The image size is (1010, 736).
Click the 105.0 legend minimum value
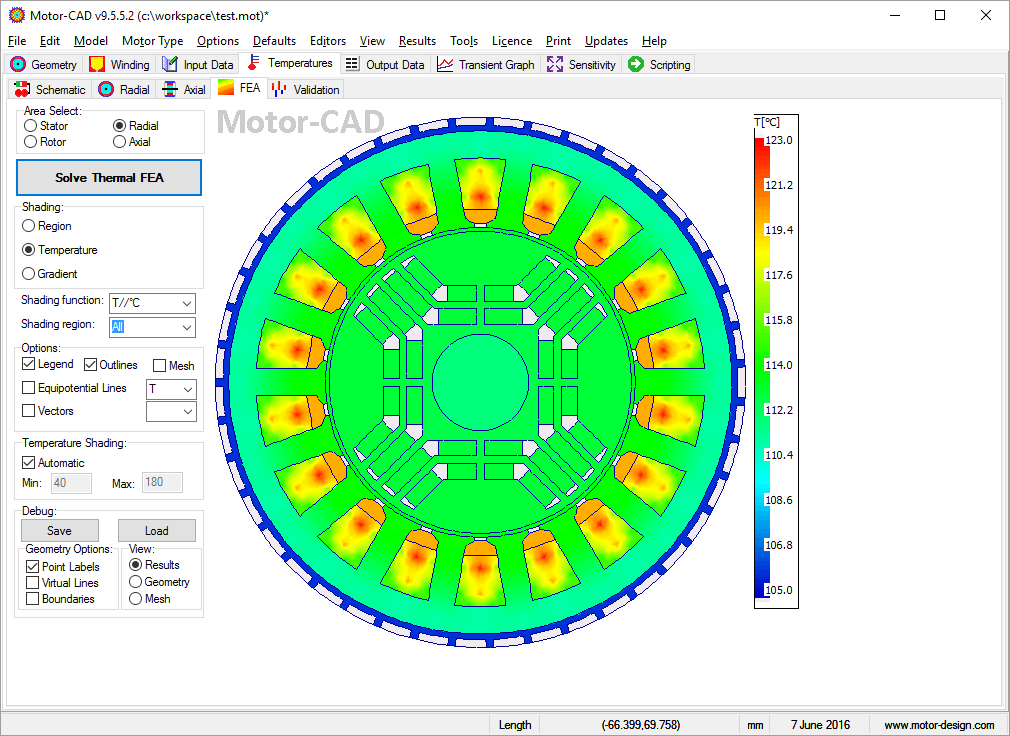(x=779, y=590)
